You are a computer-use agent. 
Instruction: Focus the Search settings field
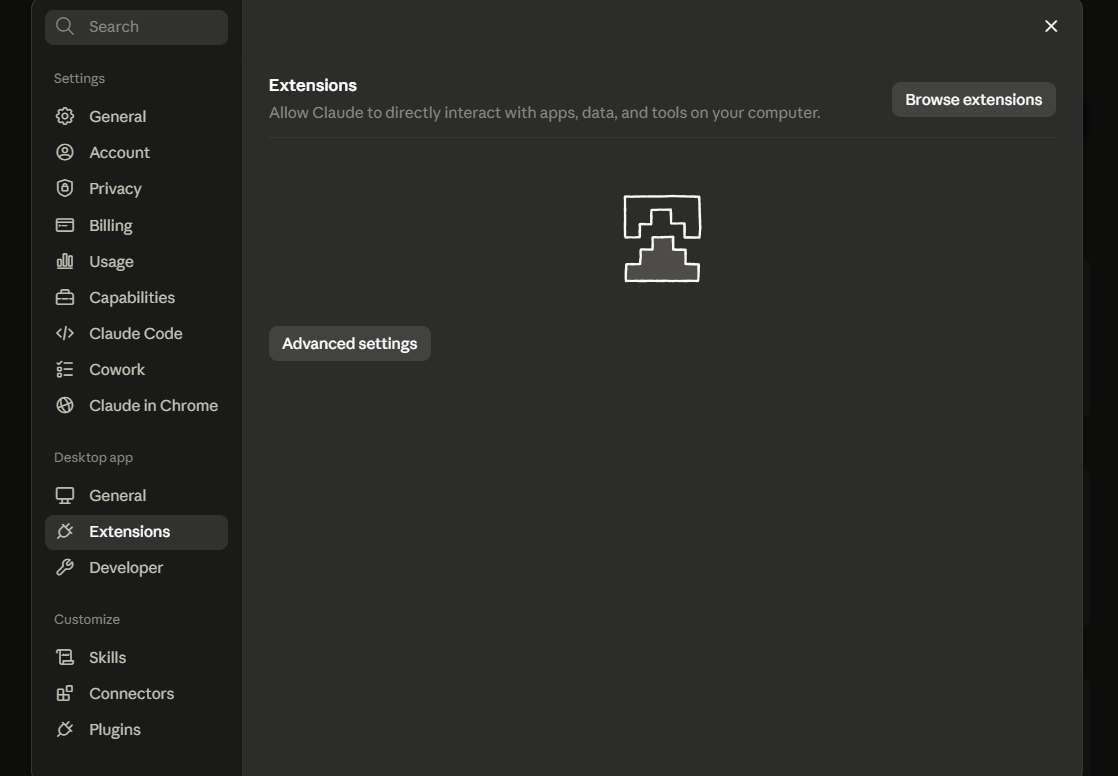[136, 27]
